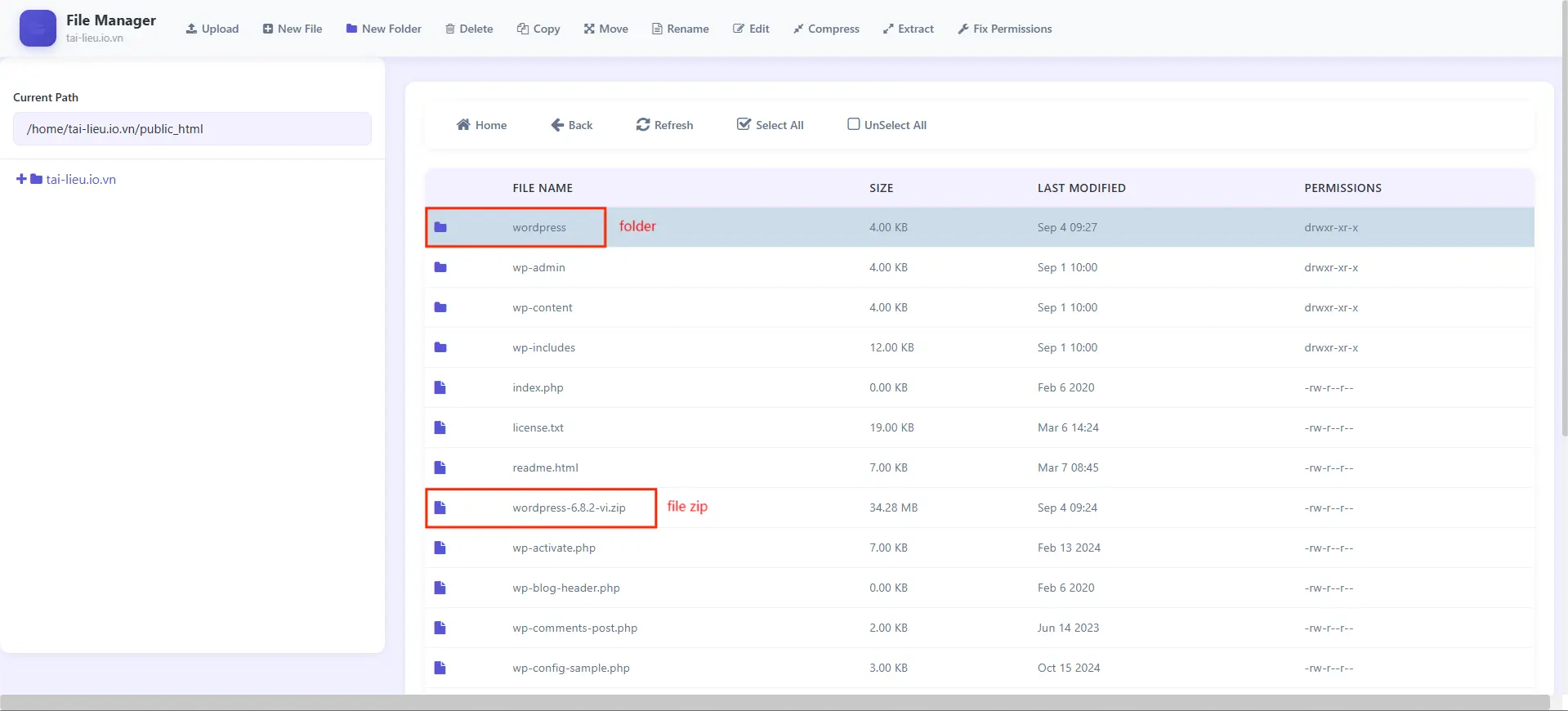Image resolution: width=1568 pixels, height=711 pixels.
Task: Click the File Manager logo icon
Action: pyautogui.click(x=38, y=29)
